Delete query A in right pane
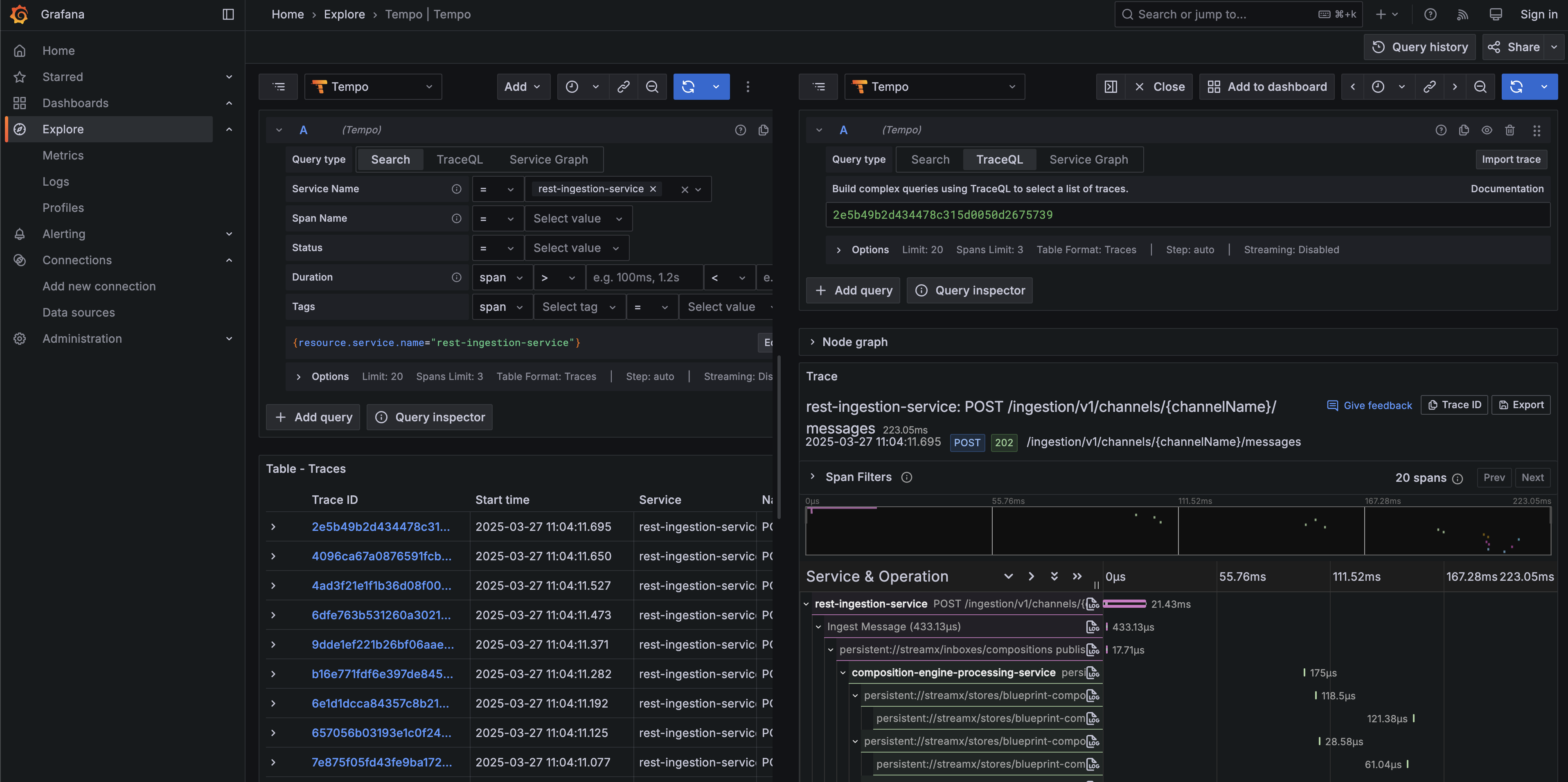The width and height of the screenshot is (1568, 782). (x=1510, y=130)
